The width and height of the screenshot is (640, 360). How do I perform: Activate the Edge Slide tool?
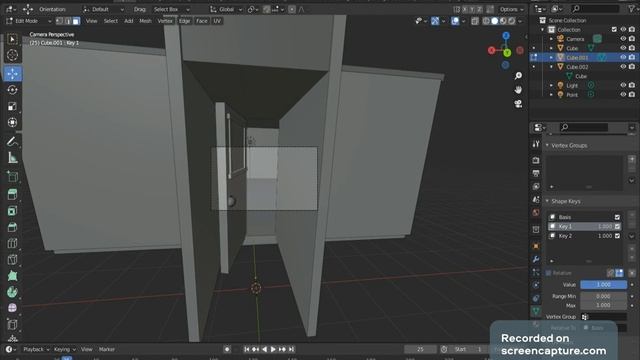point(12,325)
